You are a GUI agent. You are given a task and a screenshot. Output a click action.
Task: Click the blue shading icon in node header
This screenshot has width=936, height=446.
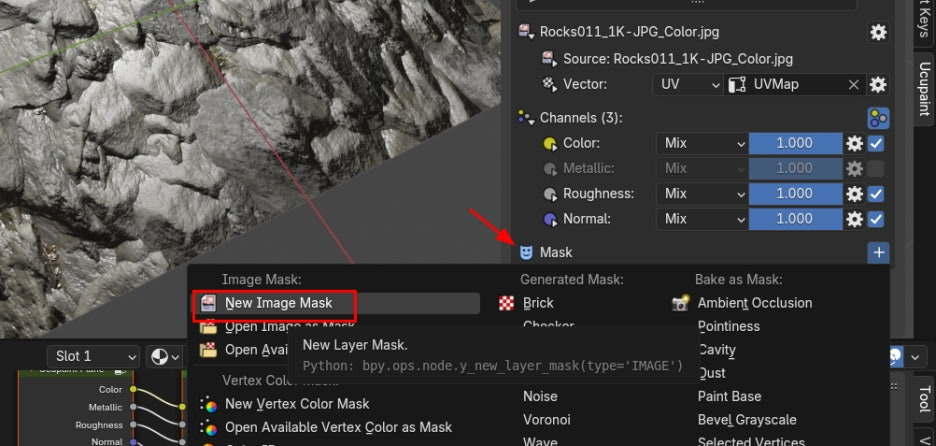pos(894,357)
